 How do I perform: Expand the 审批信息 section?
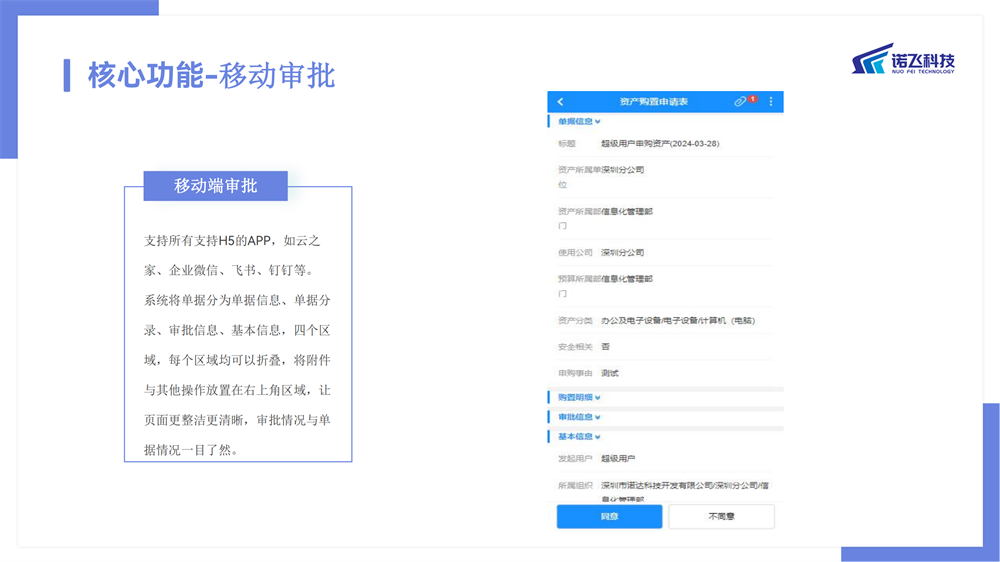point(579,417)
